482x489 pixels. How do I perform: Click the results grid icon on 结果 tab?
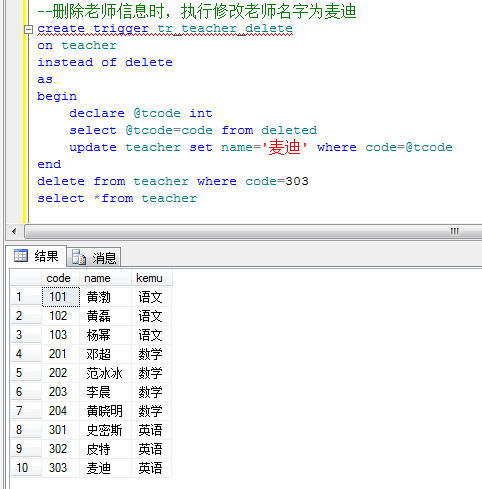[21, 256]
